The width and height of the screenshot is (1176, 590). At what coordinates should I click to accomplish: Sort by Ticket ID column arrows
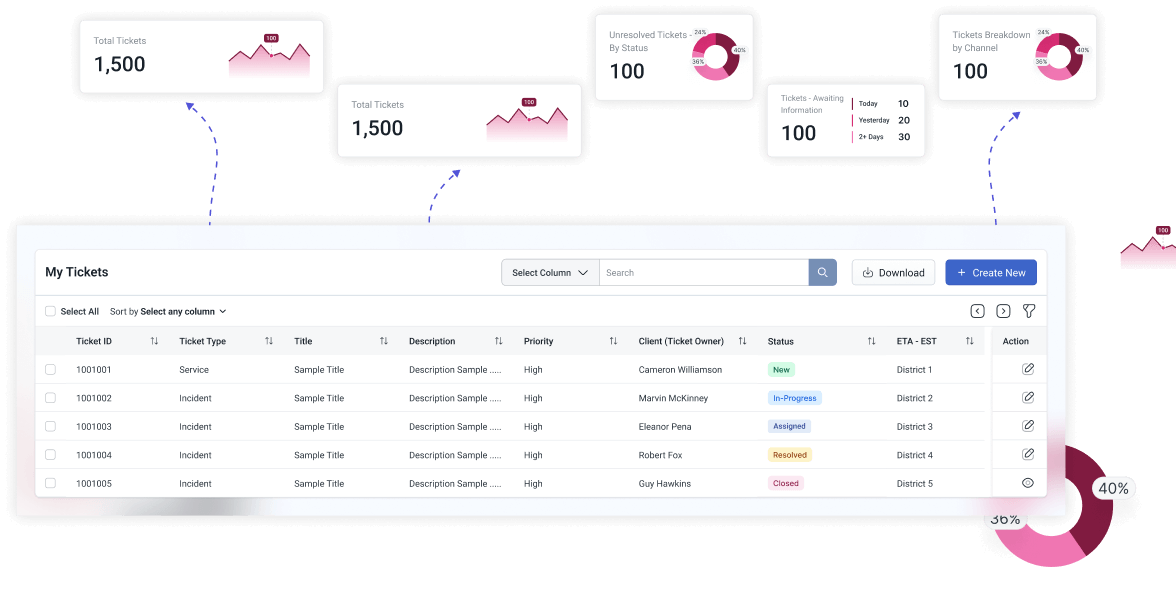pyautogui.click(x=154, y=341)
